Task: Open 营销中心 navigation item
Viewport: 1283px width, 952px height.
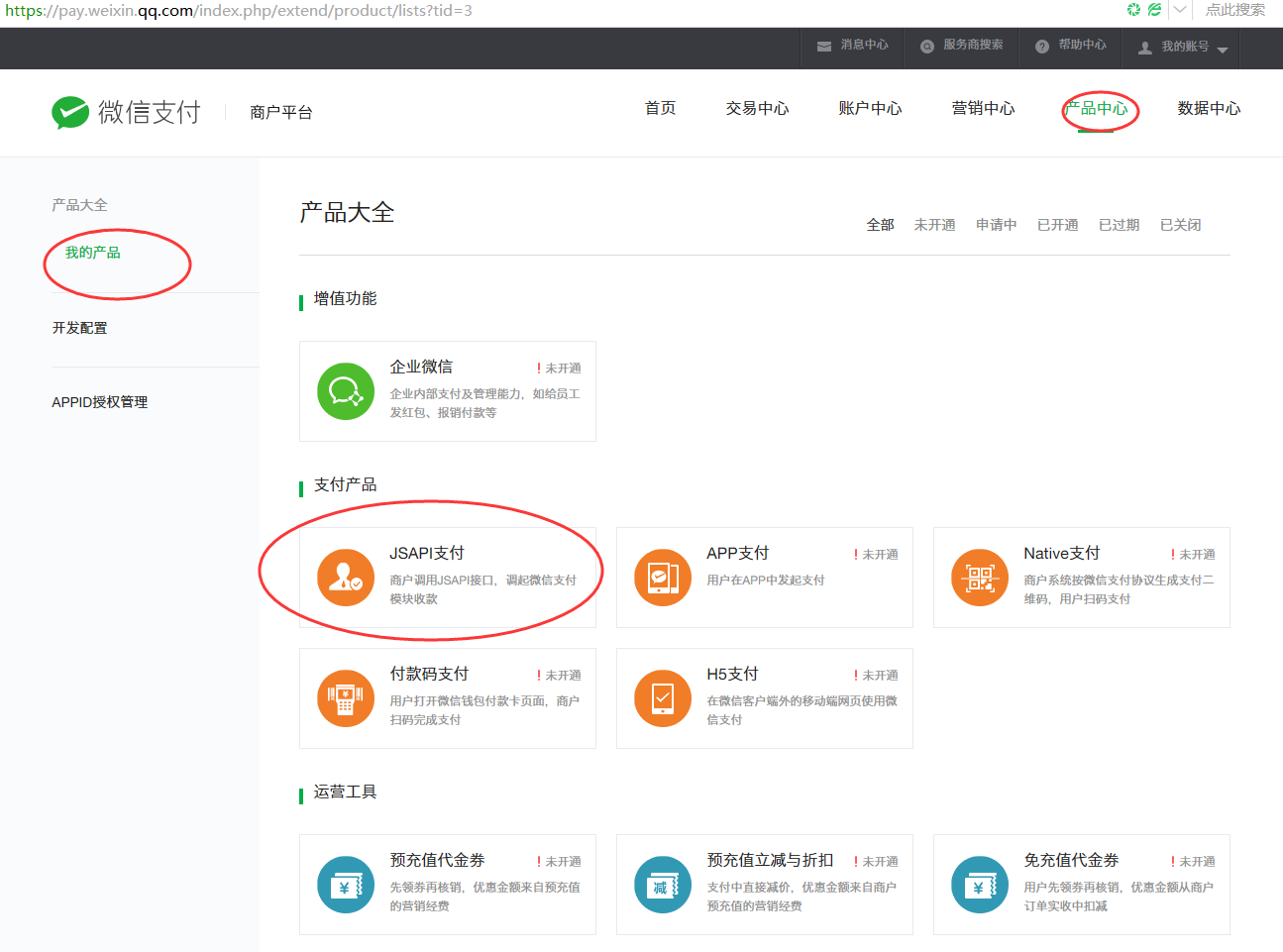Action: [984, 108]
